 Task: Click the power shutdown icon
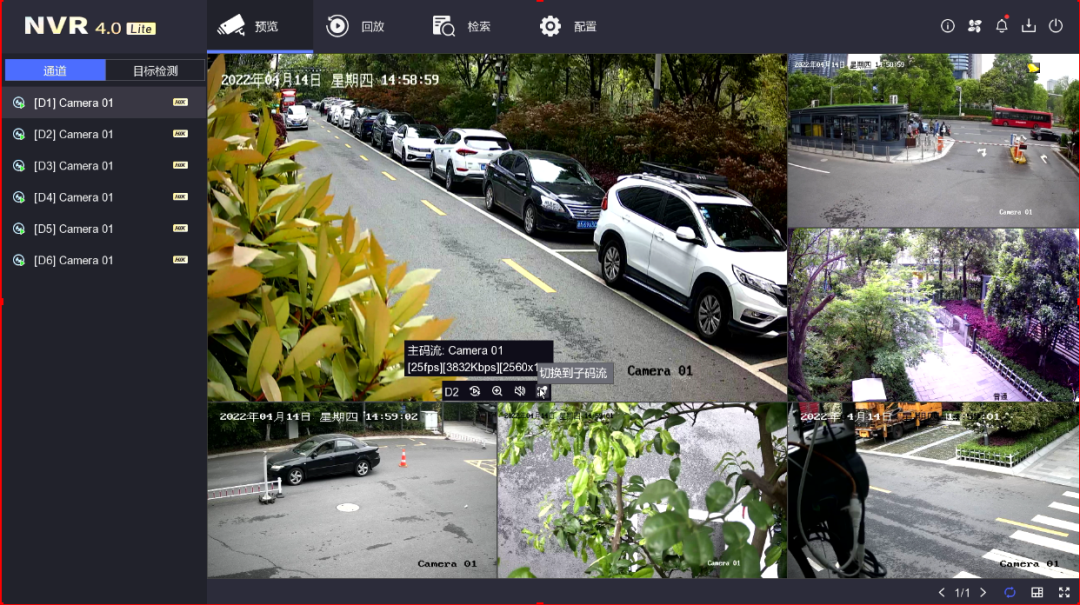point(1055,26)
